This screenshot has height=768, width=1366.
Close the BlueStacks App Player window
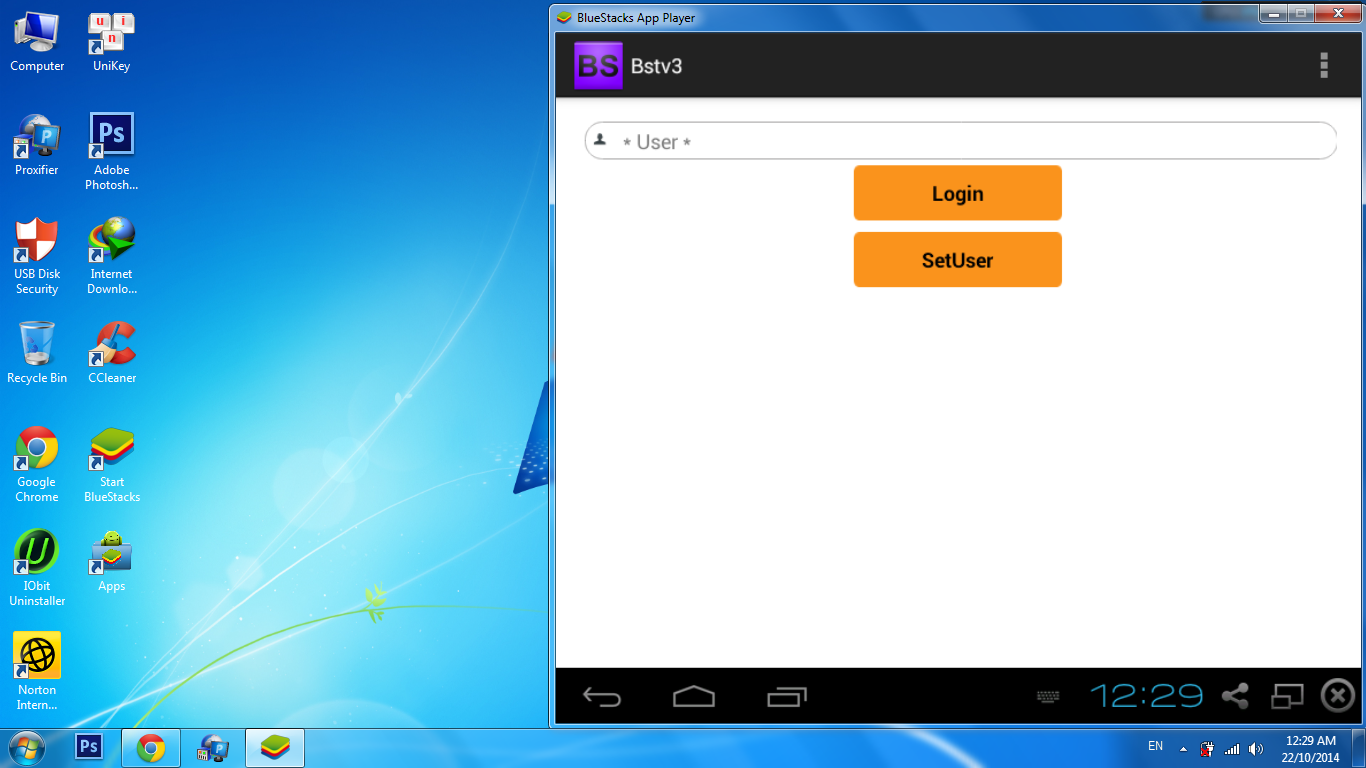pos(1337,13)
